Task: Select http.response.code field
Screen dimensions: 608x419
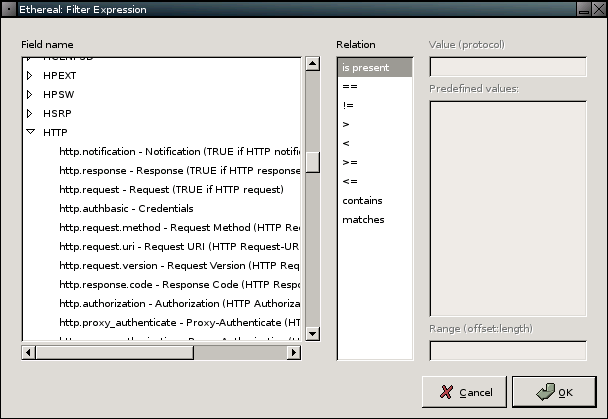Action: tap(180, 285)
